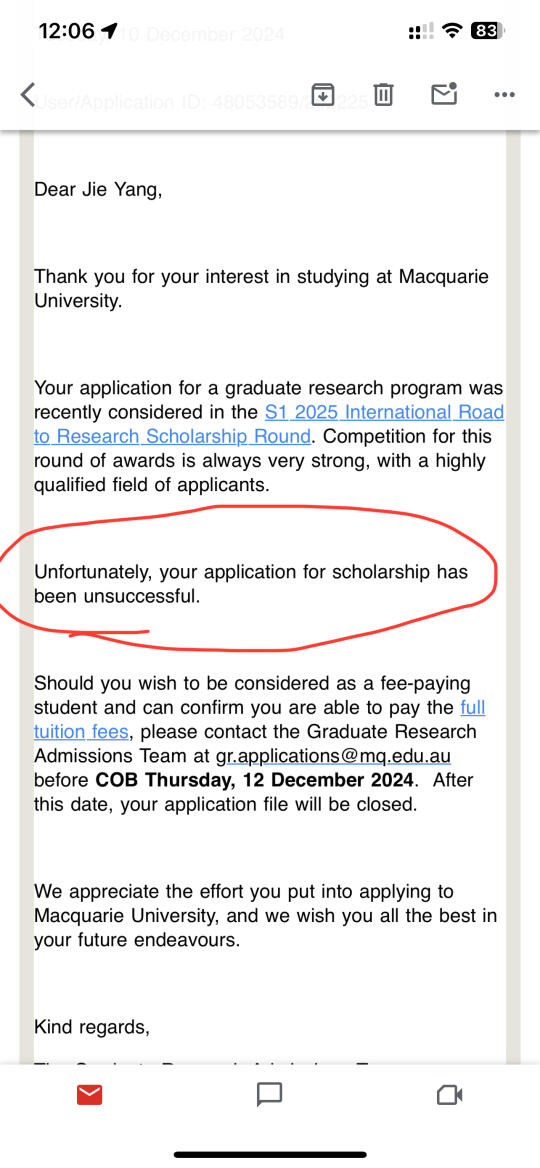Archive this email with the box icon

click(x=323, y=95)
